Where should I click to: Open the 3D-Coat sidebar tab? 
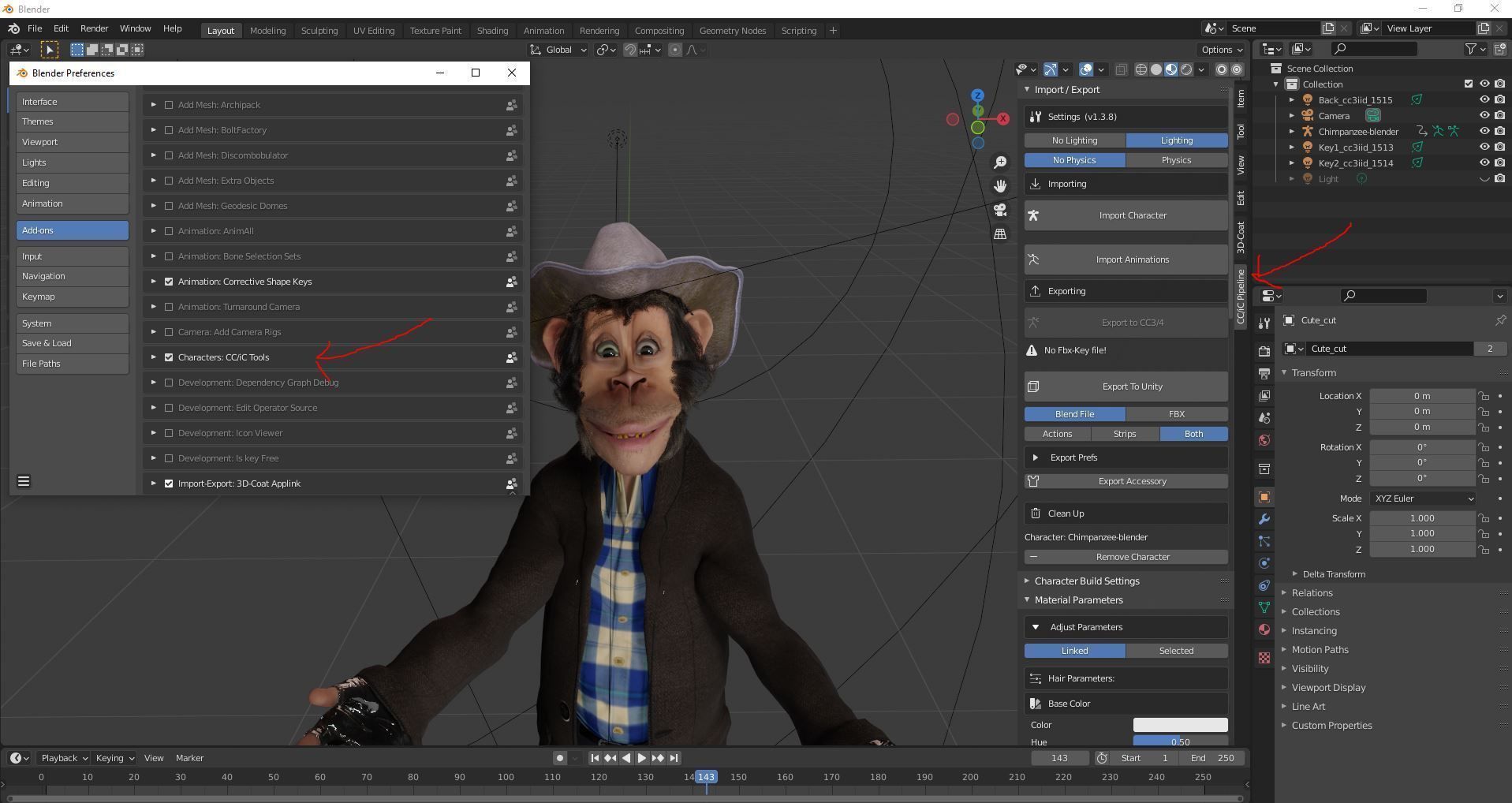1241,237
